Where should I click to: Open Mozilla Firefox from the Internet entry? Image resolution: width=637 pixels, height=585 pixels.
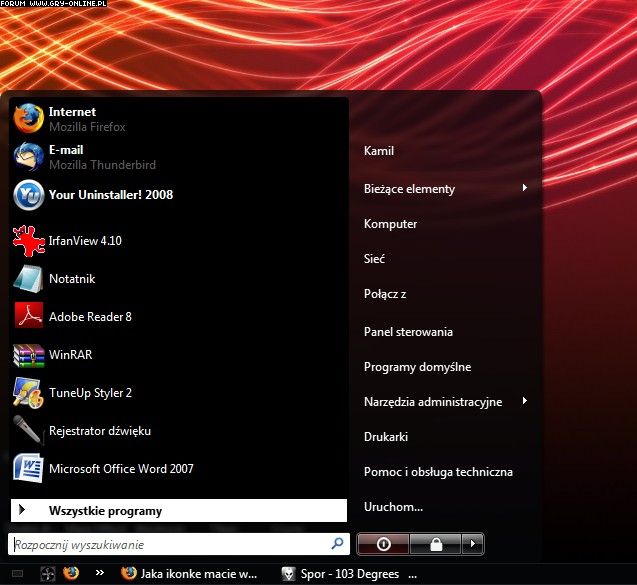tap(72, 119)
